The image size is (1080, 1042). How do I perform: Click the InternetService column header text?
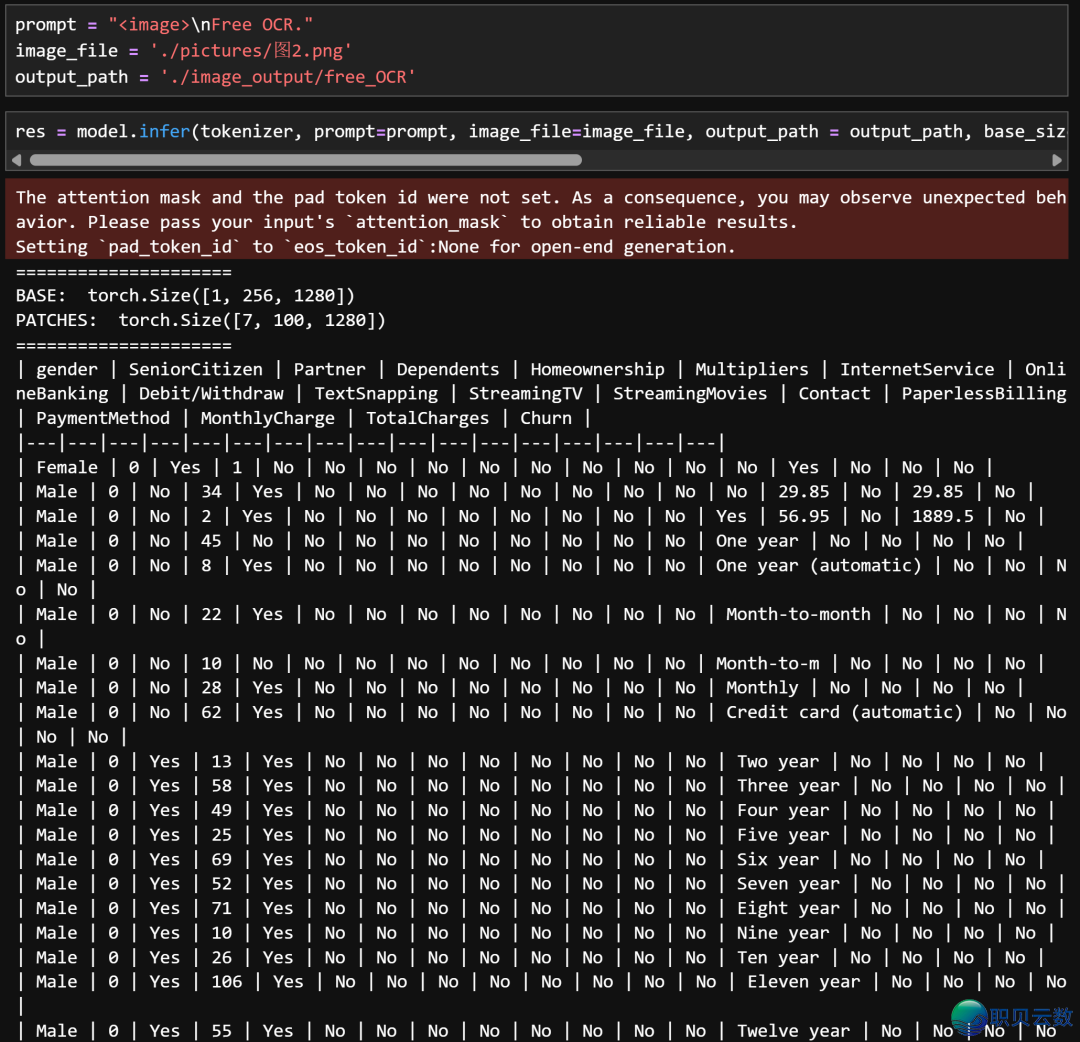coord(917,369)
